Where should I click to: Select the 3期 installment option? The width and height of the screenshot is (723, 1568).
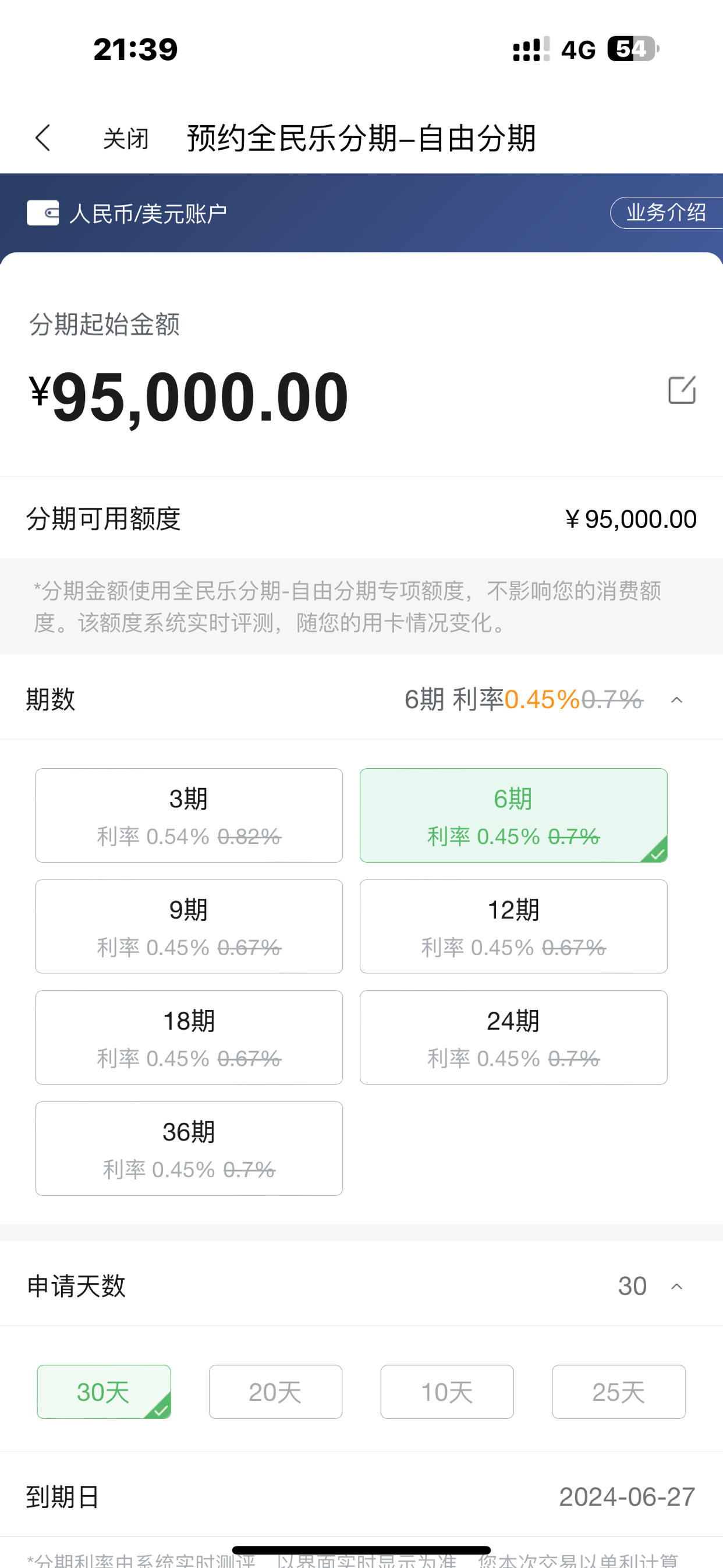[x=189, y=815]
